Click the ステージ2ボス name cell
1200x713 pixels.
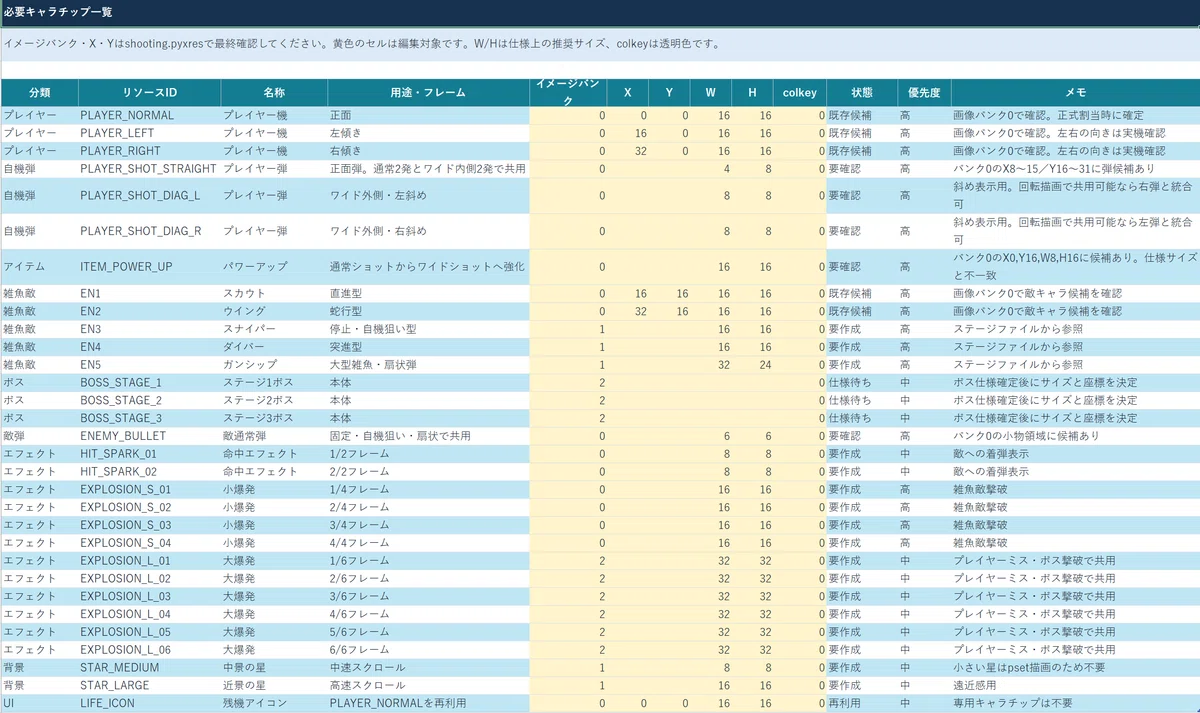pyautogui.click(x=274, y=400)
